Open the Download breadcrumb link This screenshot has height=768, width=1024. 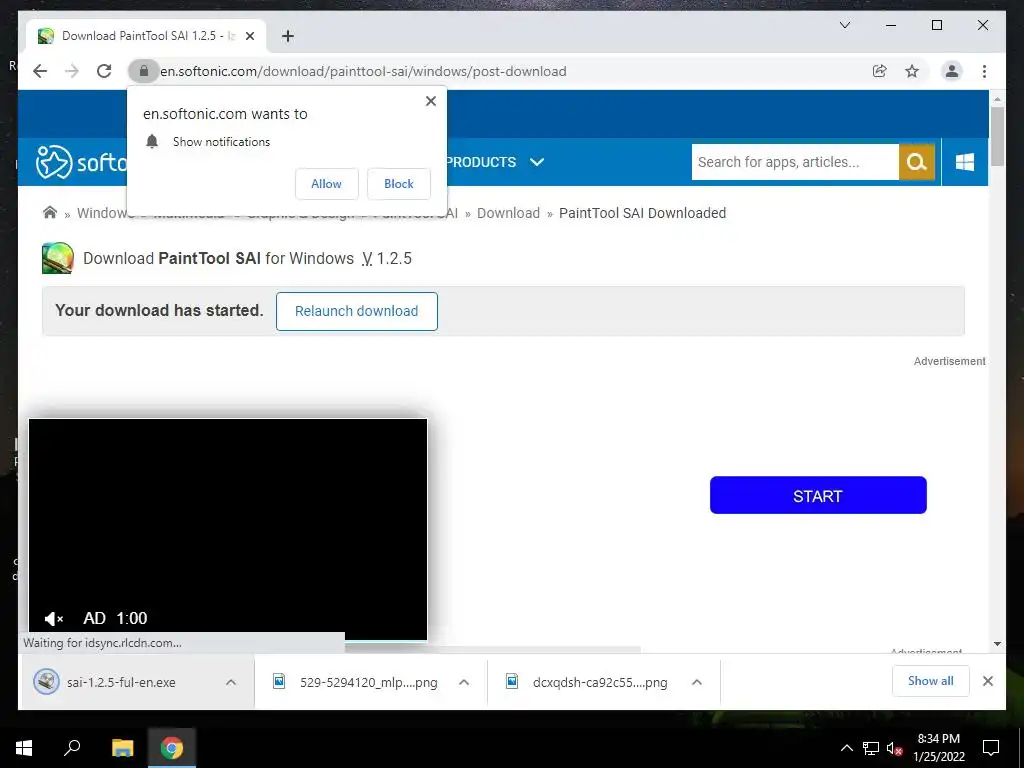[x=508, y=213]
